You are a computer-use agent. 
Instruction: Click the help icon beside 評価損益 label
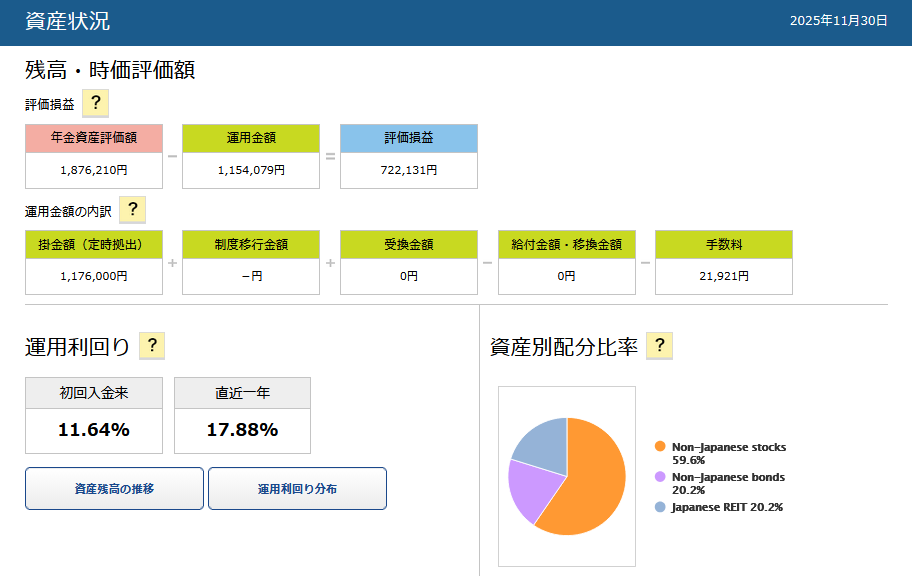[95, 103]
